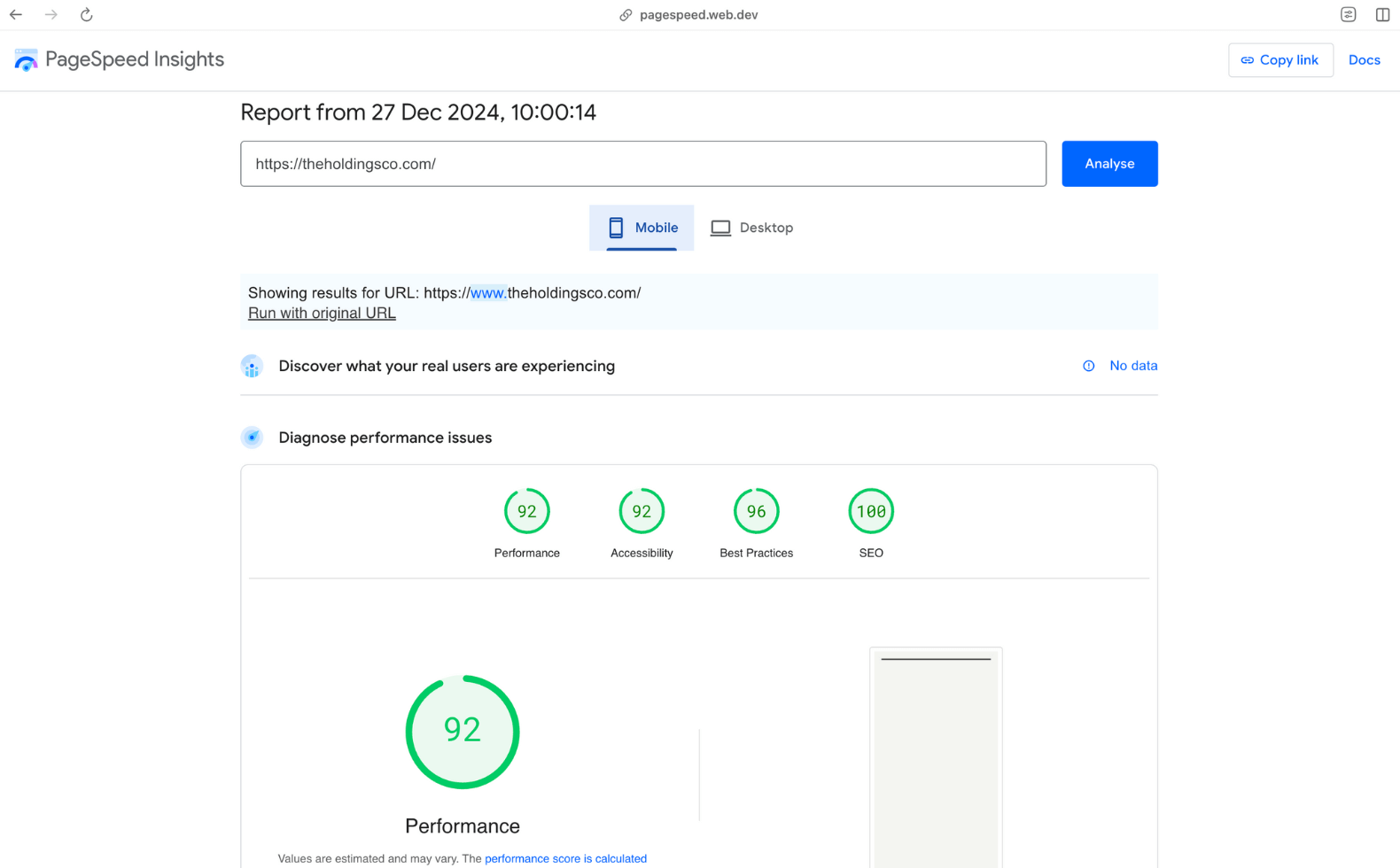
Task: Click Run with original URL link
Action: pos(322,314)
